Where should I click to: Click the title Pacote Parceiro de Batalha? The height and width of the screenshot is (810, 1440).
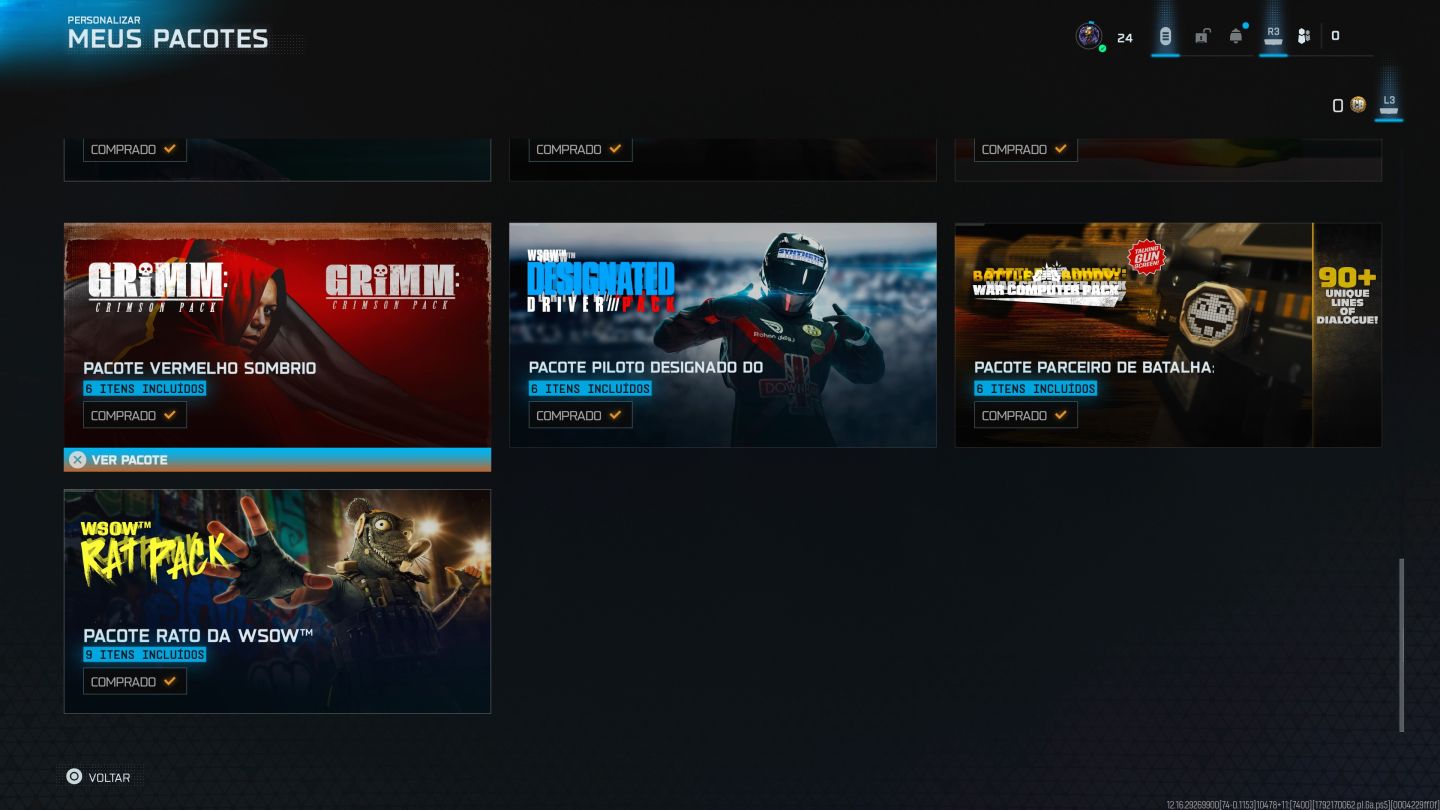1094,368
